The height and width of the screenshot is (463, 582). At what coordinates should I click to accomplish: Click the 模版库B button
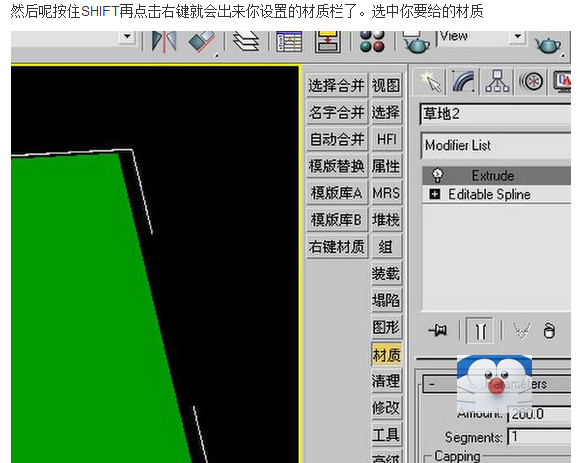(337, 219)
